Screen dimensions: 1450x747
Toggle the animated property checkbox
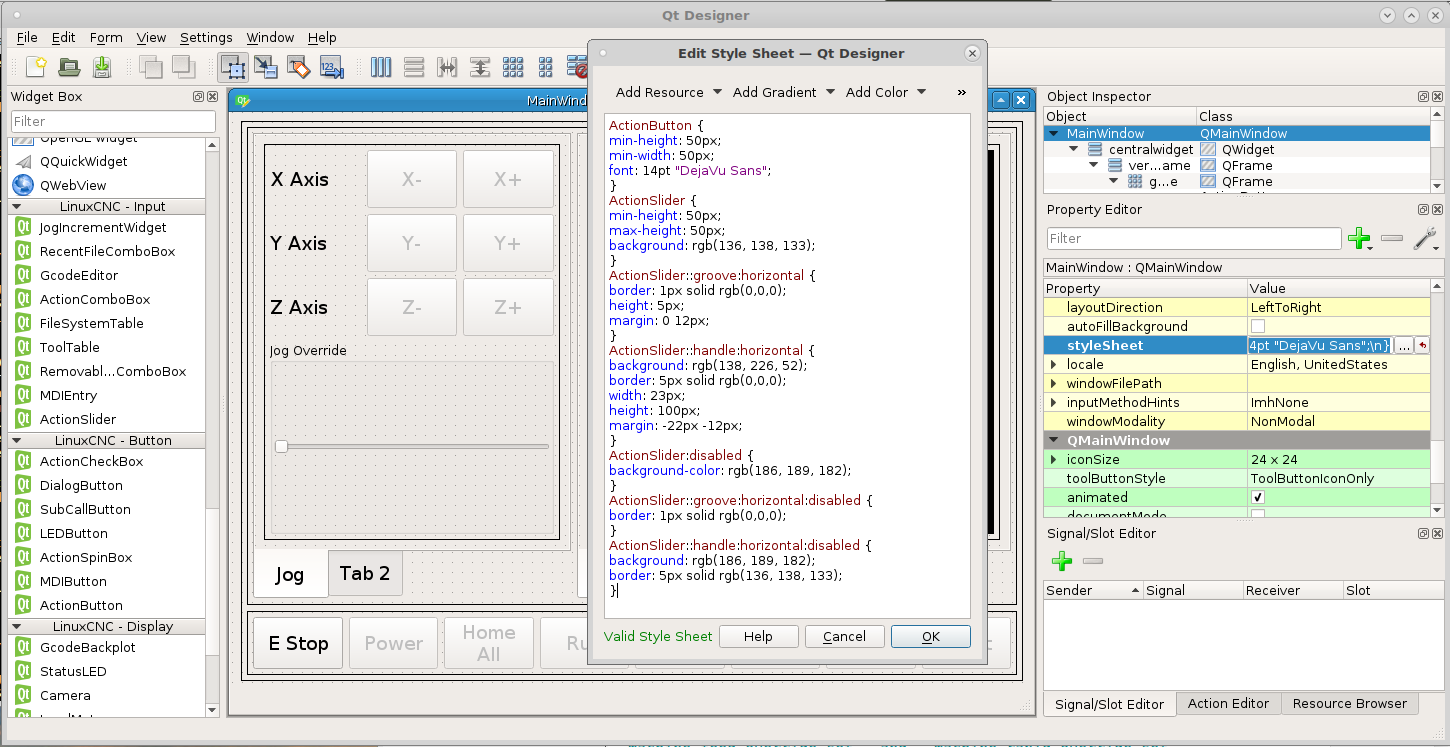point(1258,497)
